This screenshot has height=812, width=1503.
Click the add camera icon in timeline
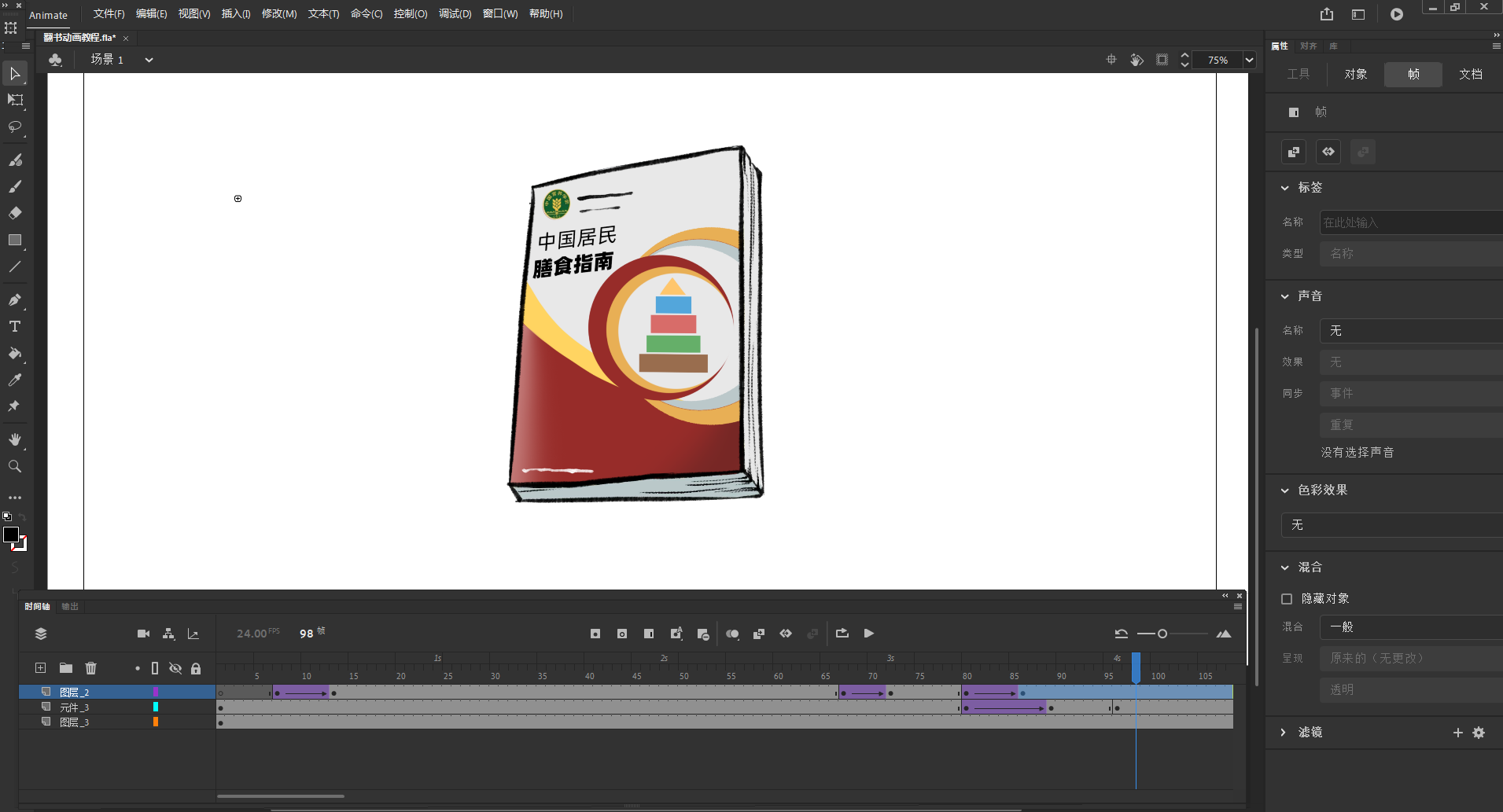tap(143, 634)
